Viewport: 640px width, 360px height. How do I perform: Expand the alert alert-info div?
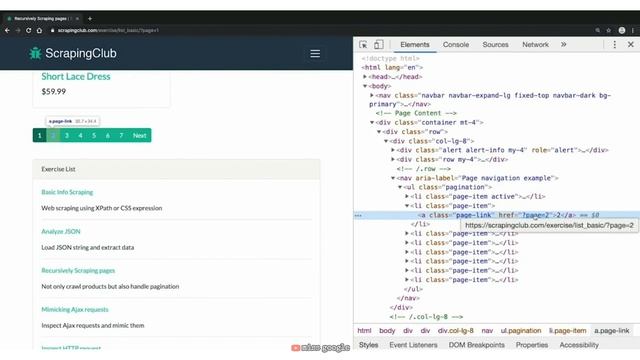393,150
